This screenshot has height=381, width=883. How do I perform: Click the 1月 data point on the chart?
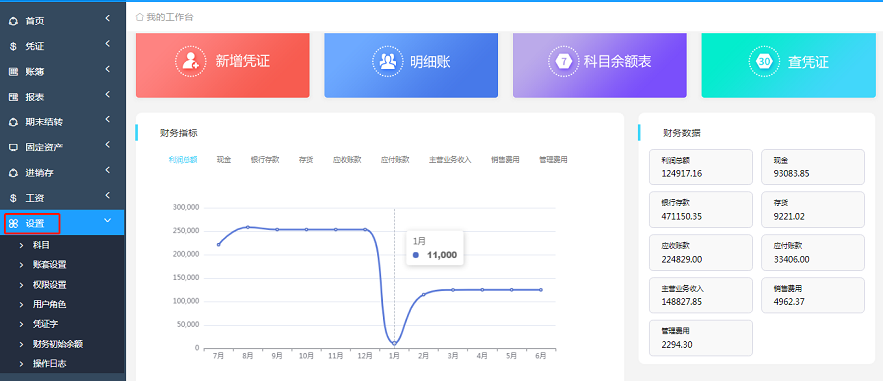394,343
